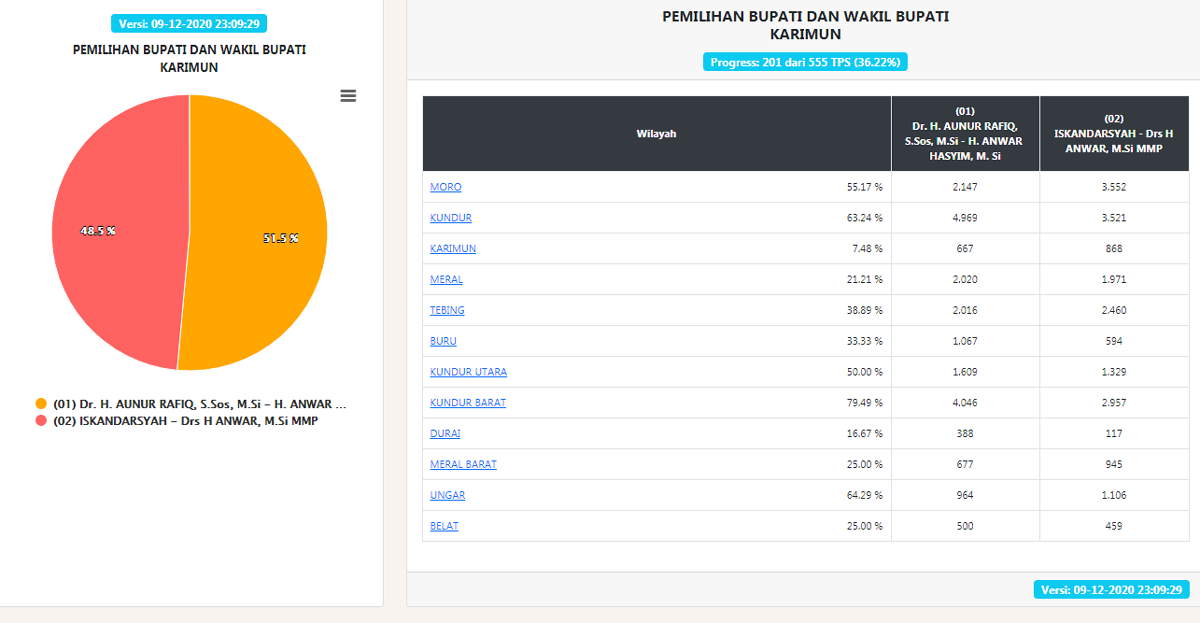Click the (01) Dr. H. AUNUR RAFIQ column header
This screenshot has width=1200, height=623.
tap(965, 134)
